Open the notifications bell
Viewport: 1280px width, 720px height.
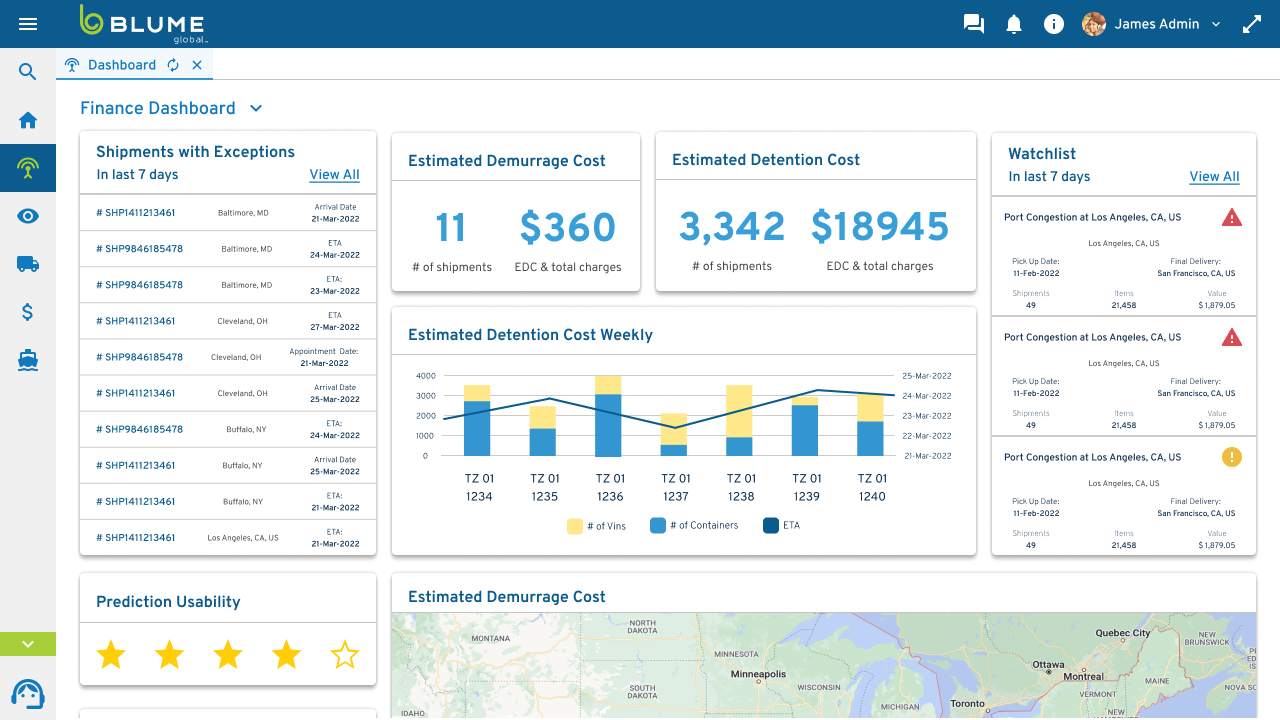1014,24
